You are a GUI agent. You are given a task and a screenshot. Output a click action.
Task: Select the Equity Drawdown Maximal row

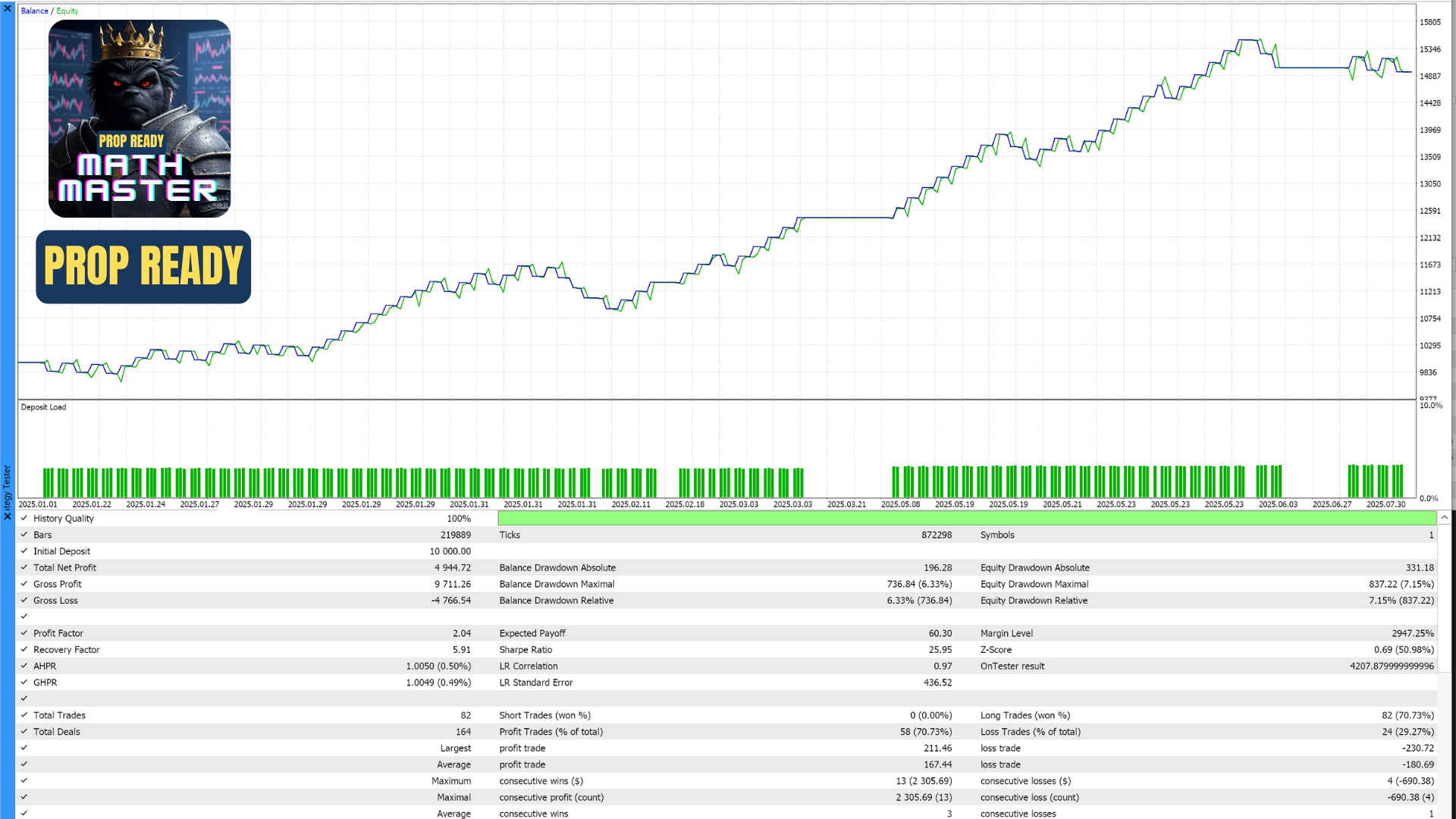(1034, 584)
